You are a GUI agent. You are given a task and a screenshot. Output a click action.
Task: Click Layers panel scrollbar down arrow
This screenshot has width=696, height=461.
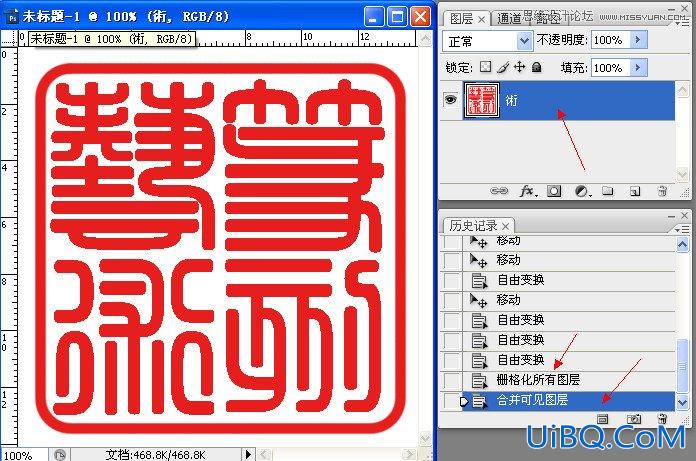click(682, 174)
